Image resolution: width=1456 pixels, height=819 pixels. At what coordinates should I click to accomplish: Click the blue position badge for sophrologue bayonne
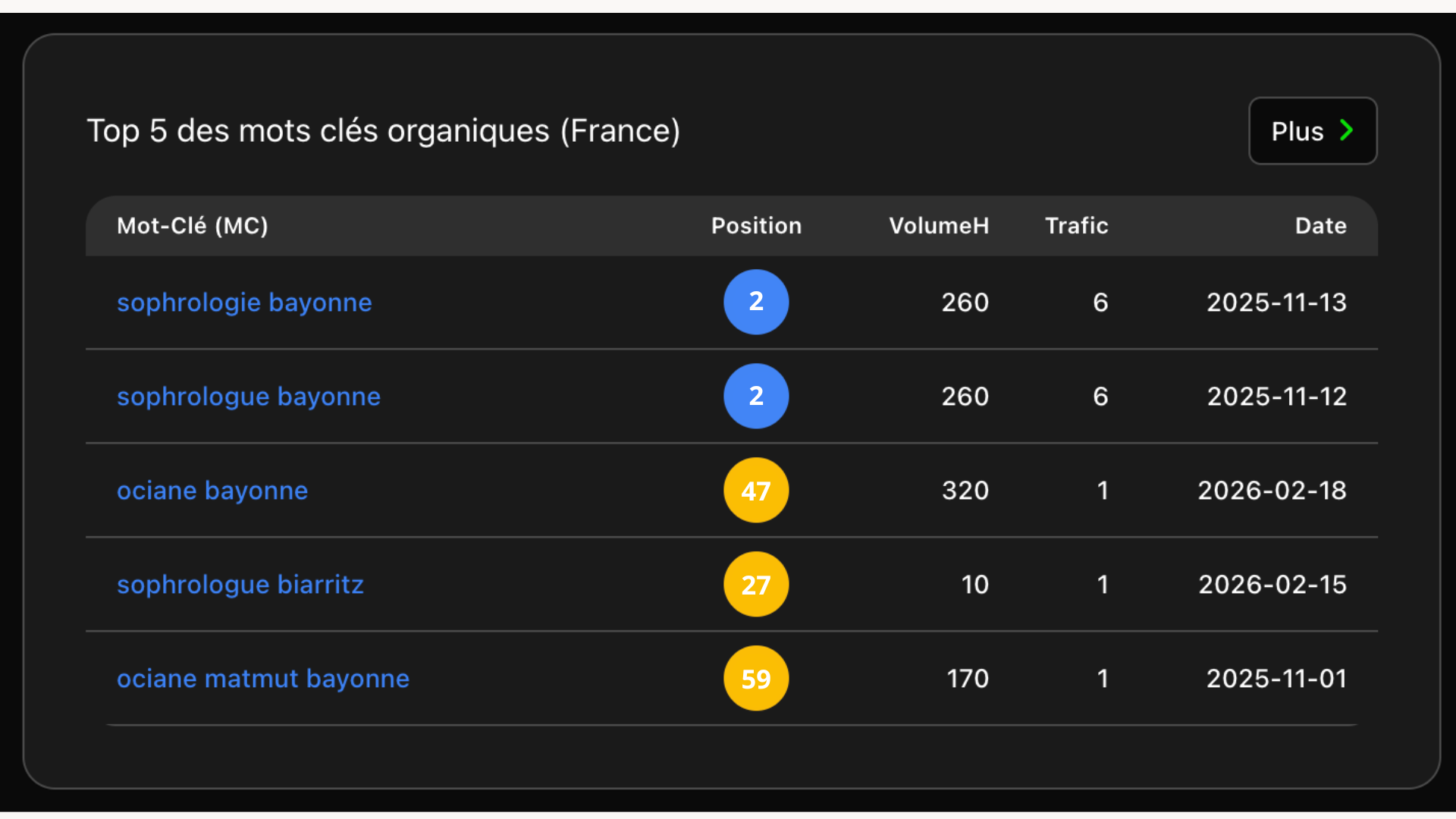pos(756,396)
